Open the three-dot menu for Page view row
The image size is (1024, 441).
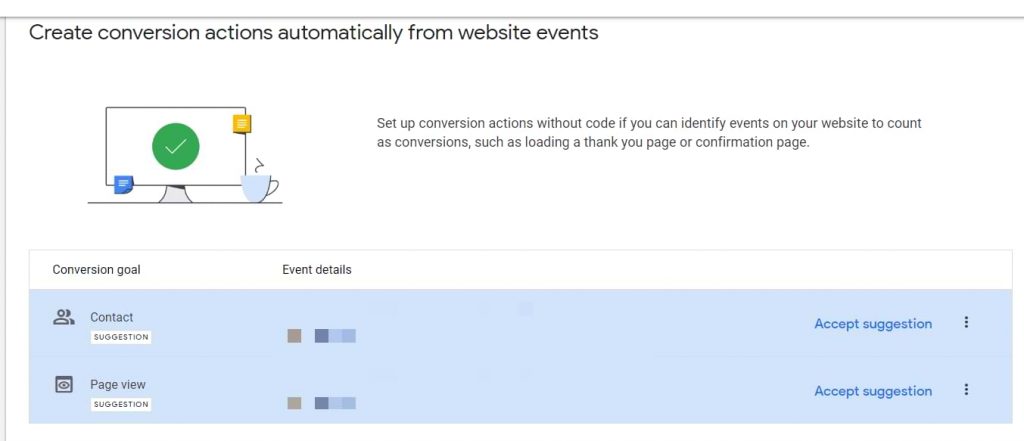tap(966, 390)
